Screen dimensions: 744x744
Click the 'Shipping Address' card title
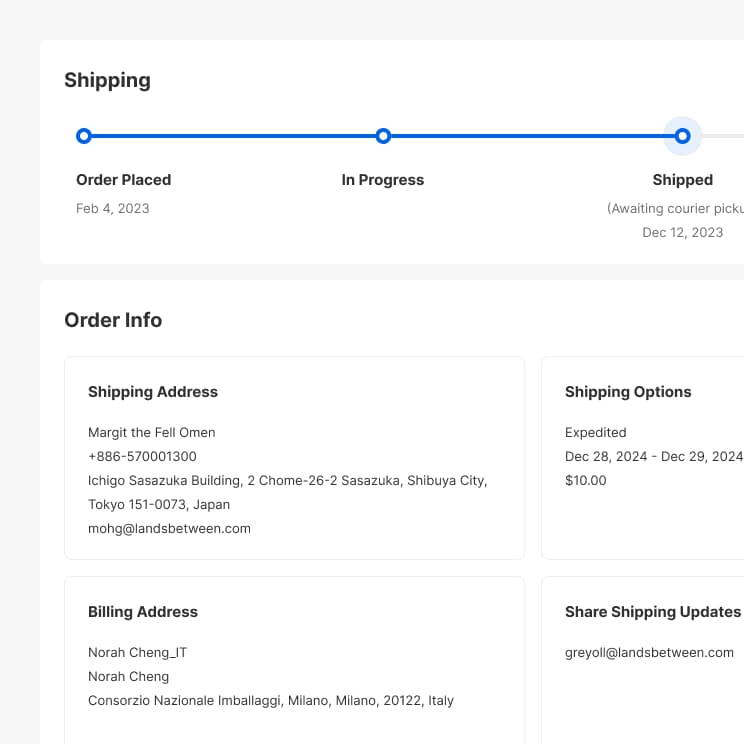(x=153, y=392)
